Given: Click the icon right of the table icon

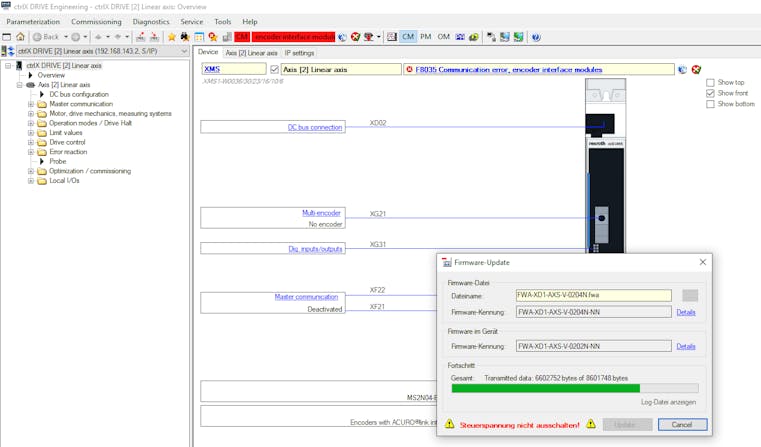Looking at the screenshot, I should pyautogui.click(x=213, y=37).
